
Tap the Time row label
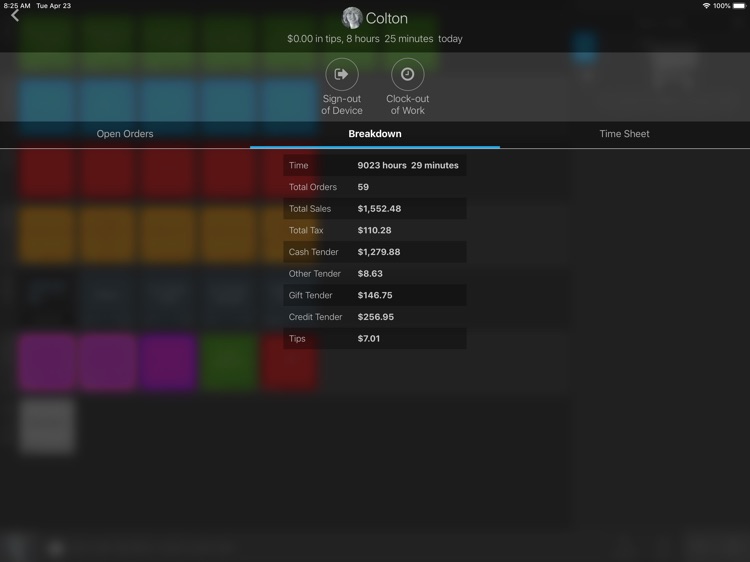(x=298, y=165)
